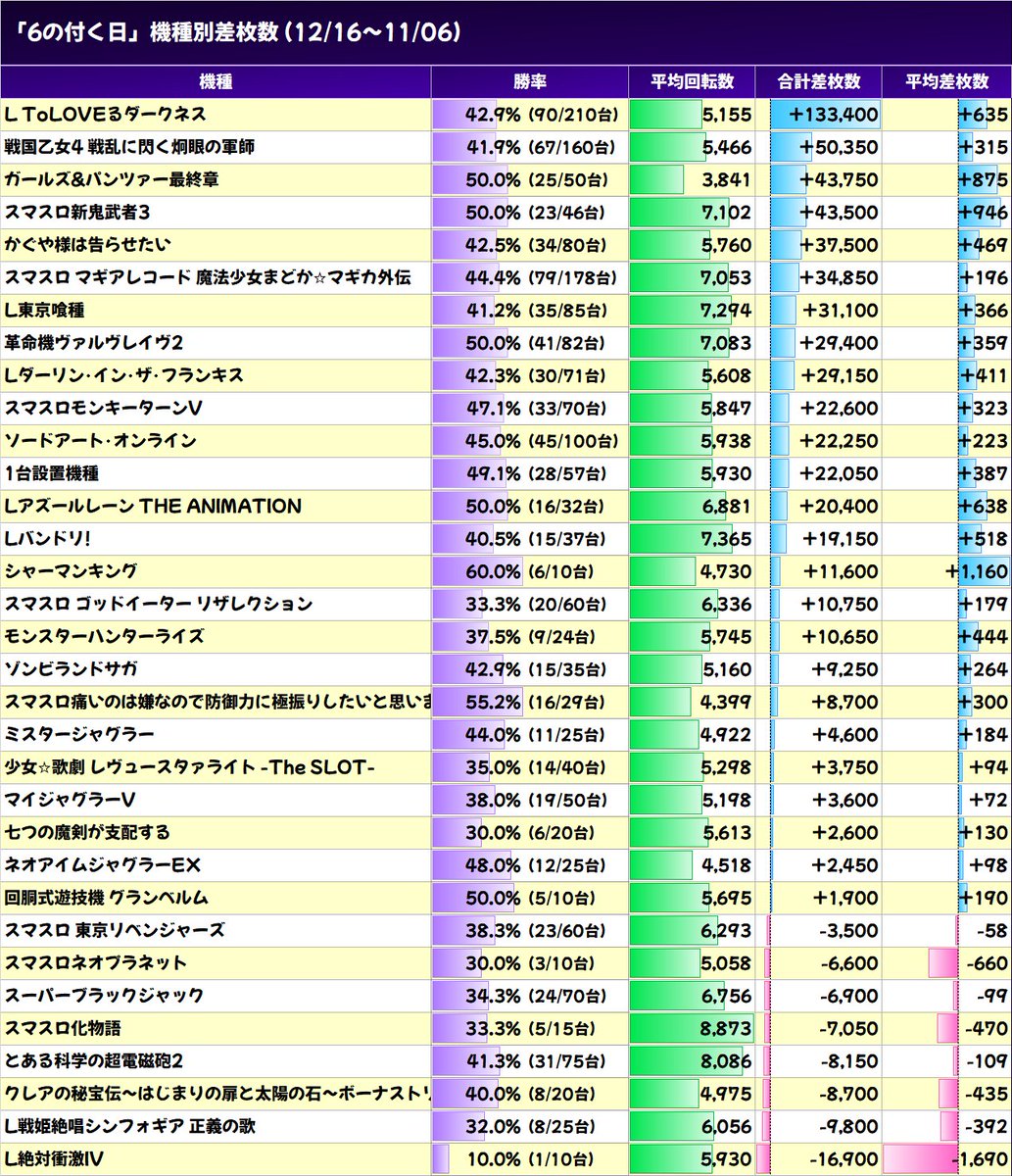This screenshot has width=1012, height=1176.
Task: Click the 合計差枚数 column header
Action: click(x=818, y=82)
